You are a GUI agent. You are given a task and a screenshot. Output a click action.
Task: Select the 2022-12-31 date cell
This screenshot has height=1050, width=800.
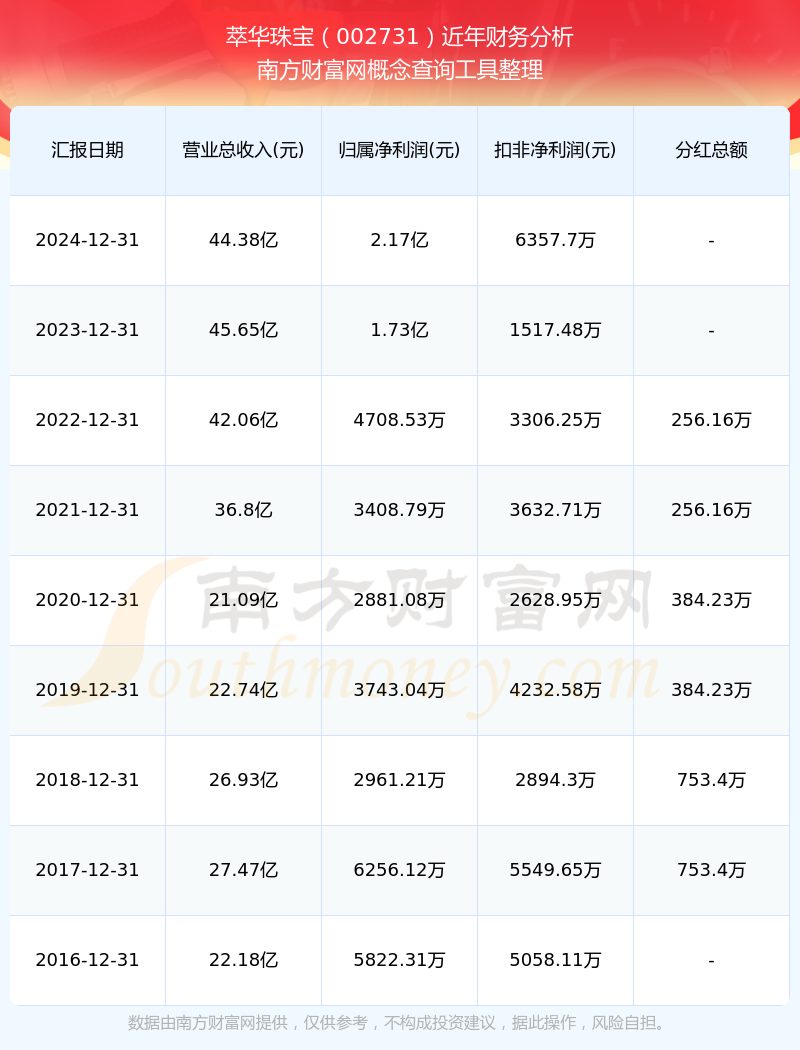(88, 420)
